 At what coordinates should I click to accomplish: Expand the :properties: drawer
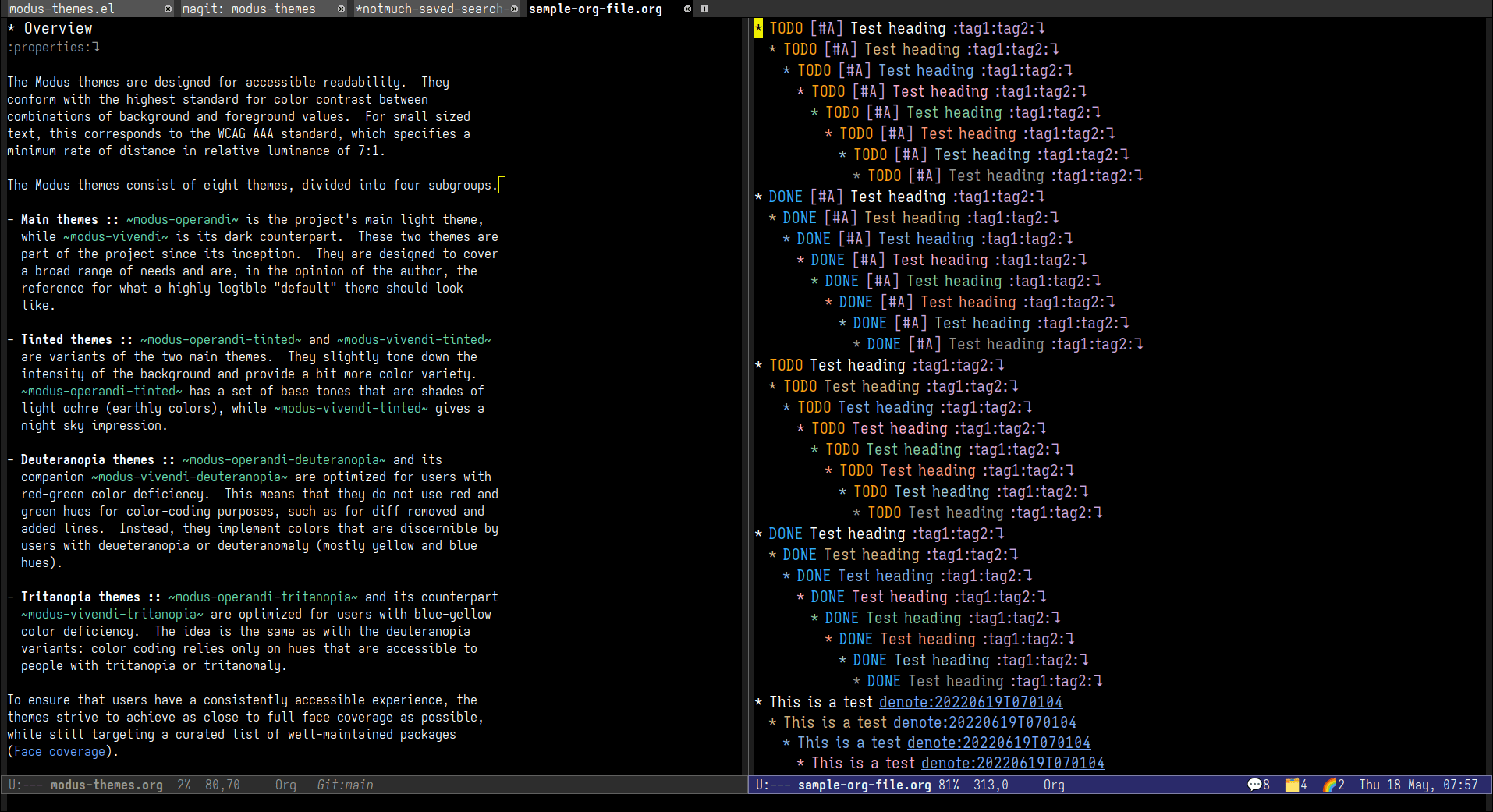(x=53, y=48)
